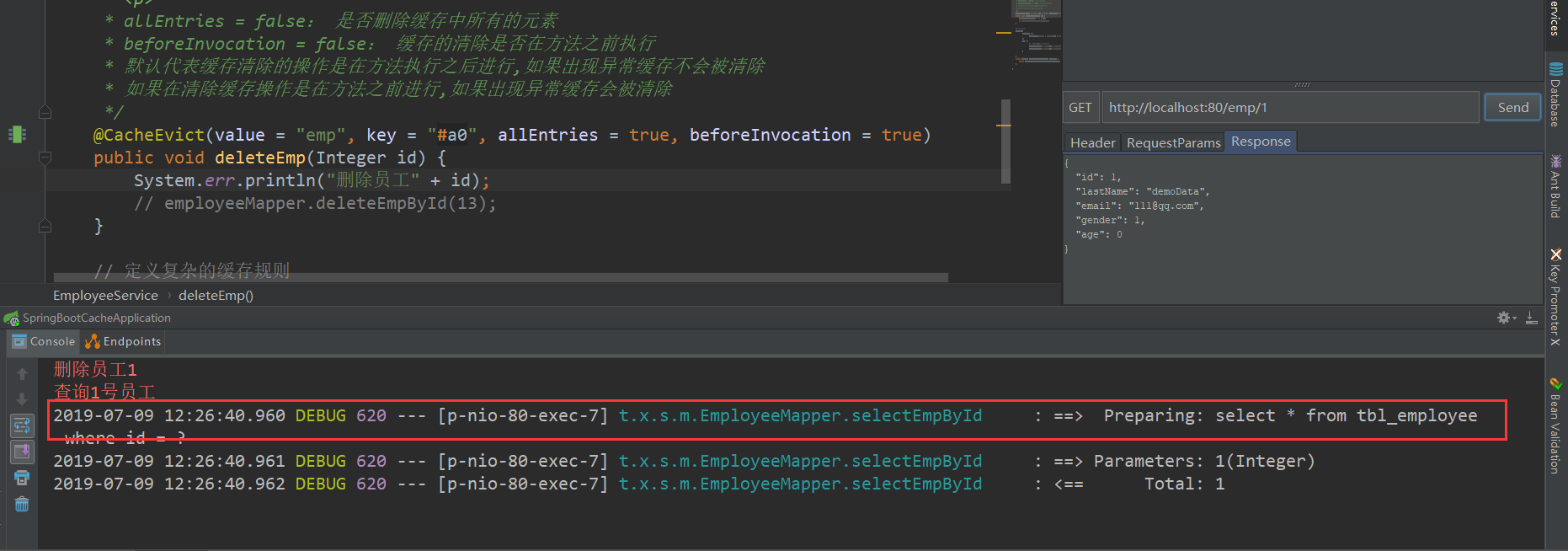Viewport: 1568px width, 551px height.
Task: Open the RequestParams tab
Action: click(x=1173, y=142)
